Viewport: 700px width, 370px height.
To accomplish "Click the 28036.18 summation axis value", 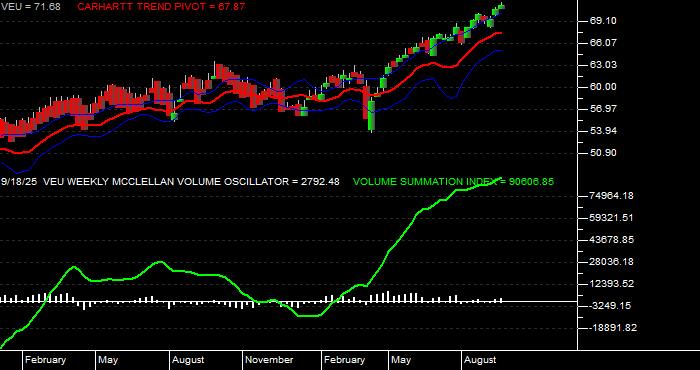I will 611,262.
